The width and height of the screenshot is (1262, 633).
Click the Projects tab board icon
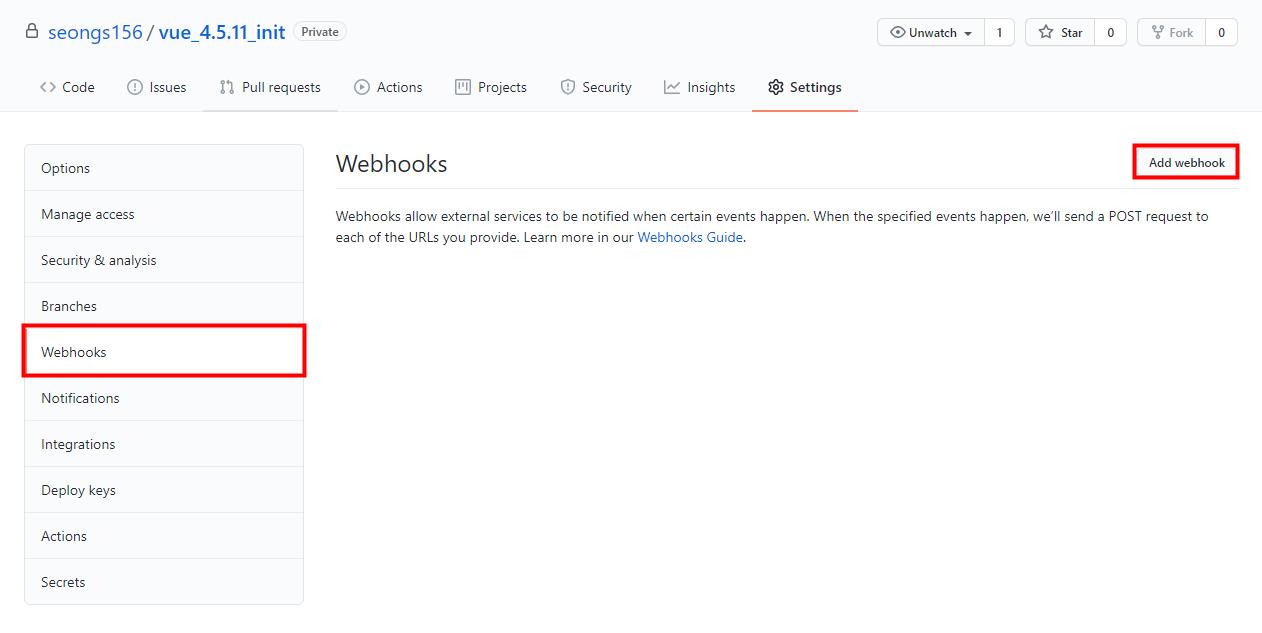pyautogui.click(x=463, y=87)
